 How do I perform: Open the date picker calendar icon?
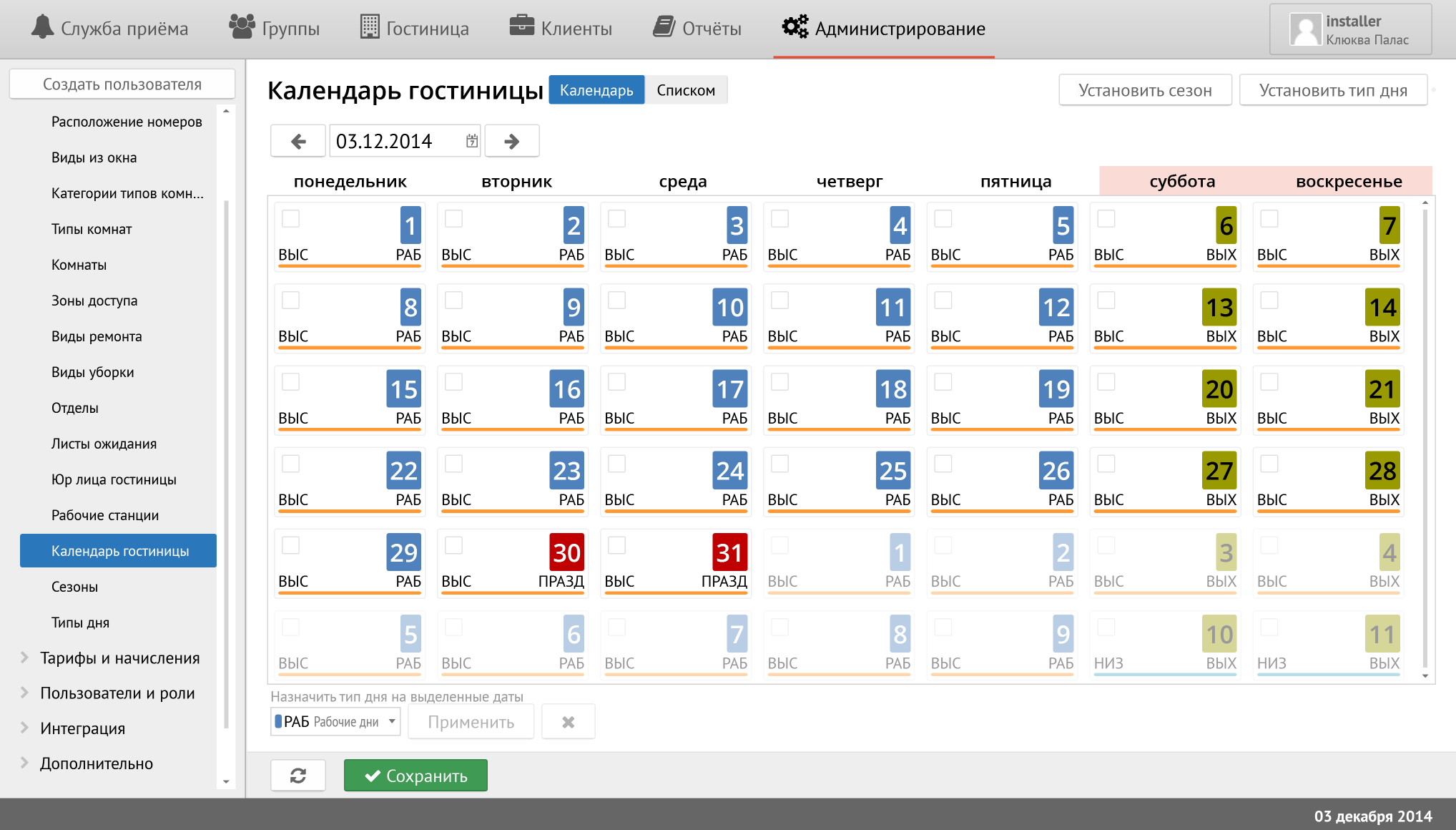click(472, 141)
